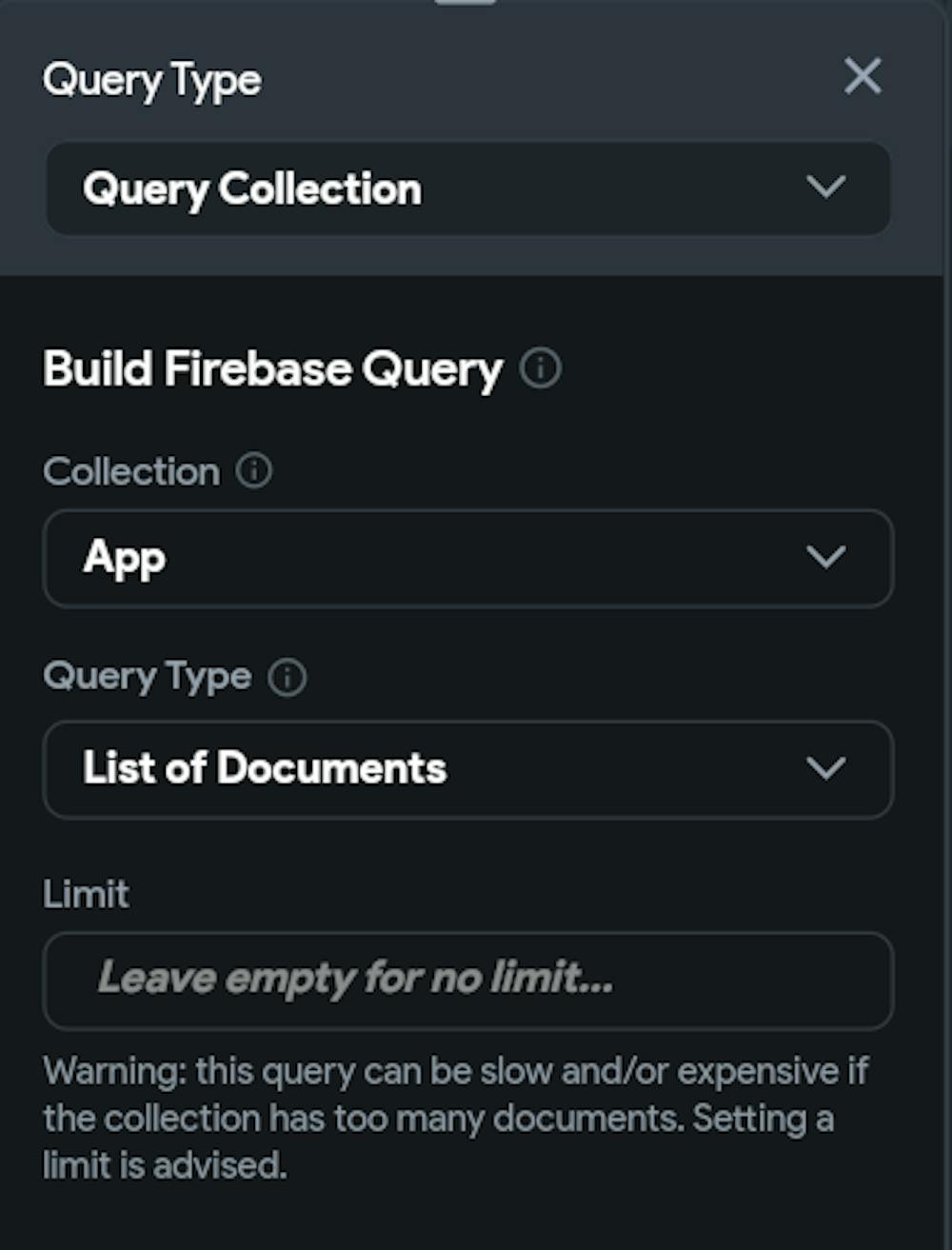Click the chevron beside Query Collection
Screen dimensions: 952x1250
824,187
